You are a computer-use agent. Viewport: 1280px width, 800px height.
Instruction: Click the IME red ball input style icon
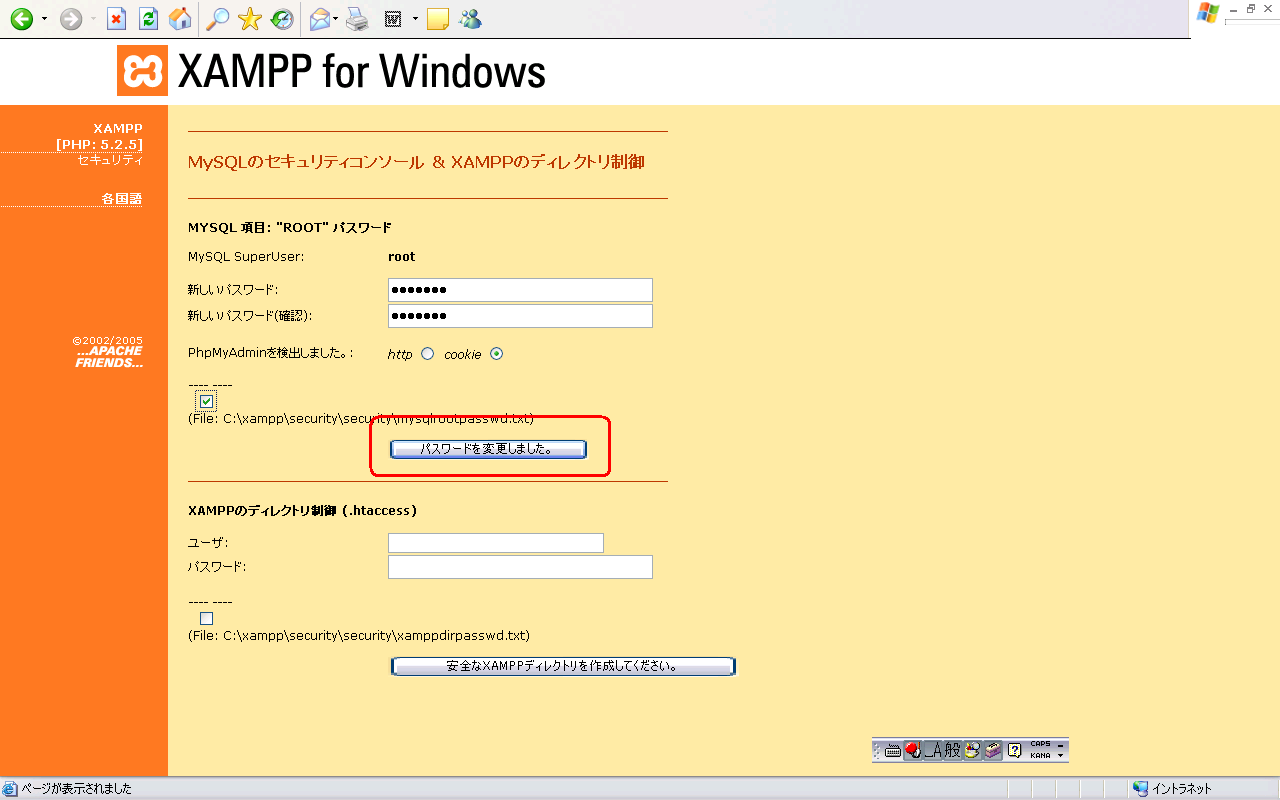(912, 750)
